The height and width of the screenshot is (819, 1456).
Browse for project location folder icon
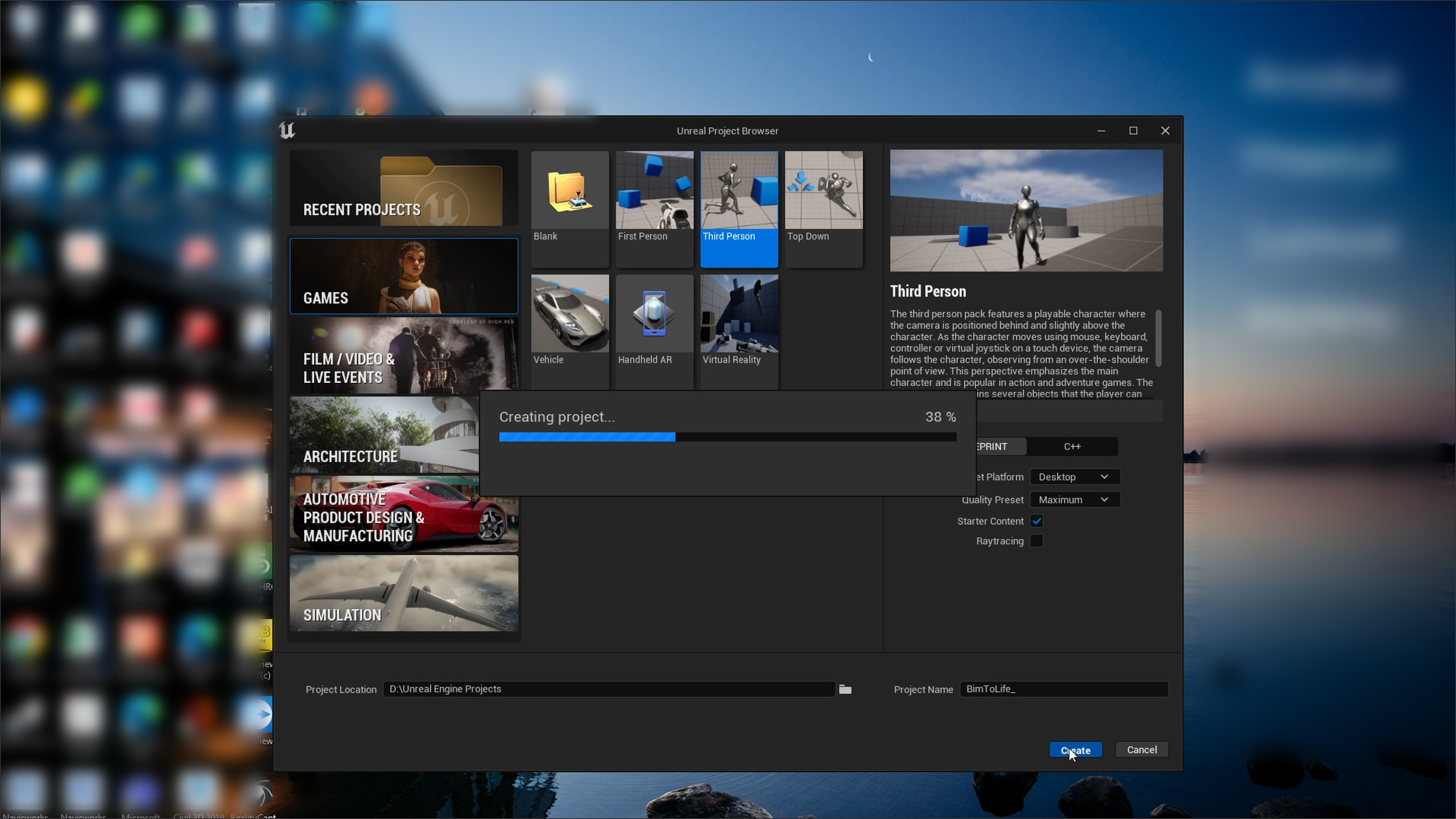845,689
